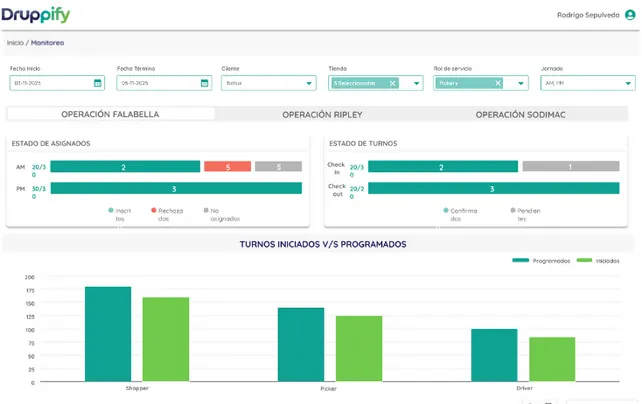Click the Driver Iniciados light green bar
This screenshot has height=404, width=642.
[552, 359]
